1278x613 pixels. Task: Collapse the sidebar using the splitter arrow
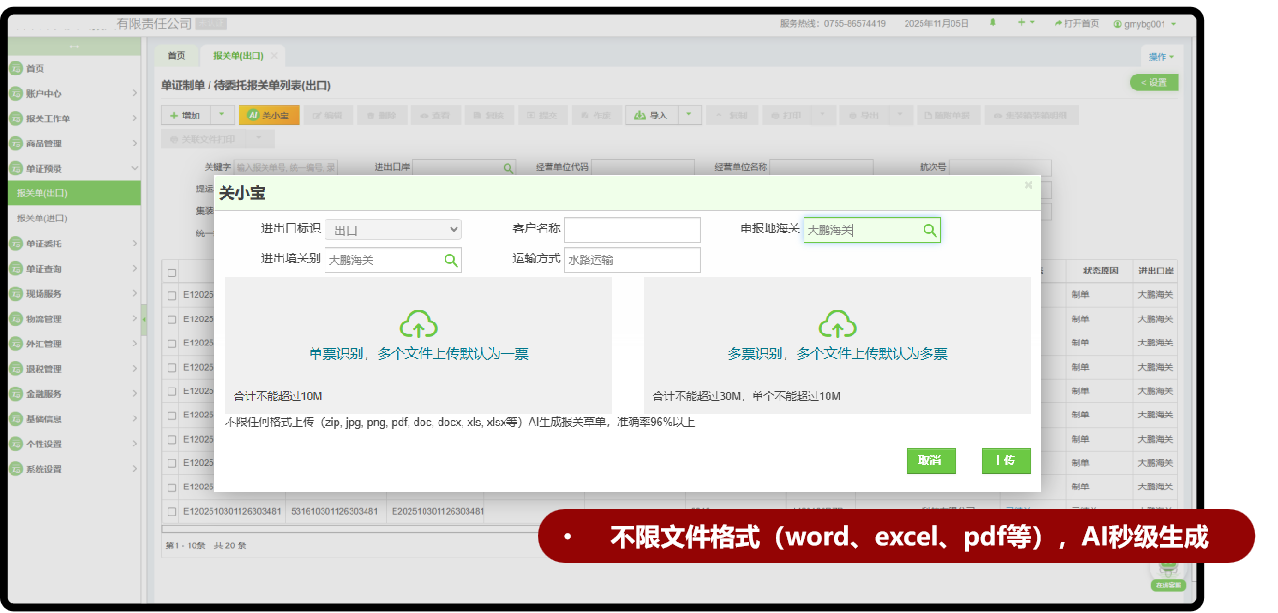point(144,319)
